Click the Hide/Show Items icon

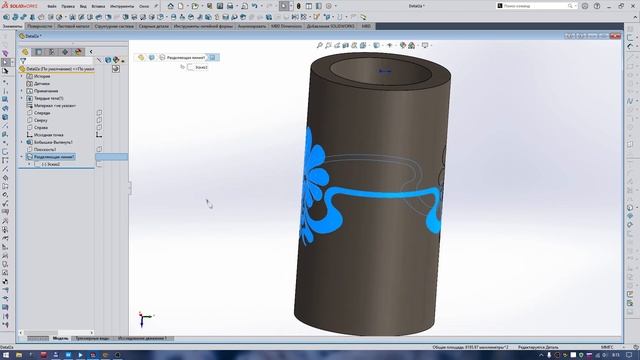(x=389, y=45)
